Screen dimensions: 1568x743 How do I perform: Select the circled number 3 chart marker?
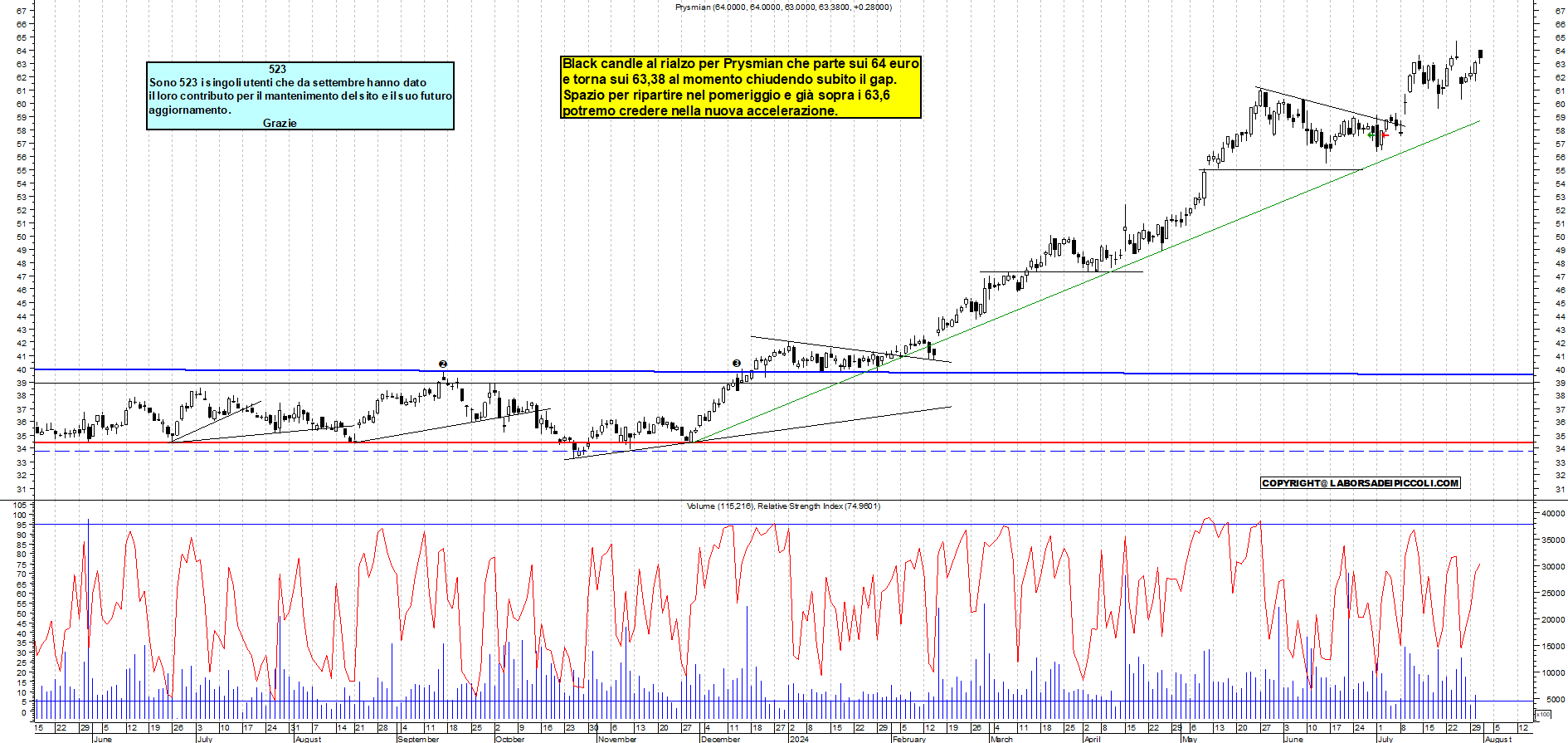click(x=737, y=363)
